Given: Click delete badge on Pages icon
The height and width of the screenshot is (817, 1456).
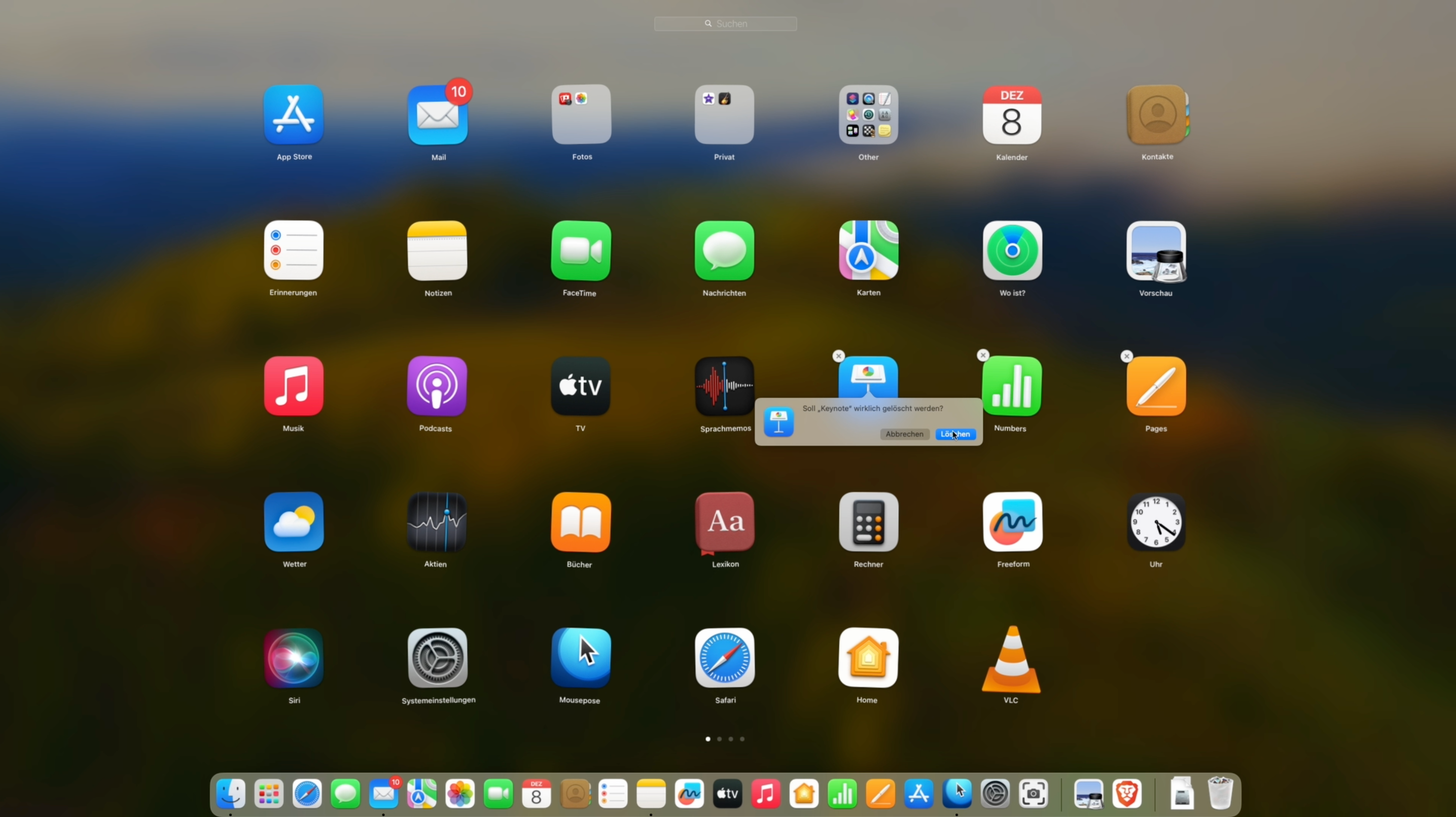Looking at the screenshot, I should coord(1126,356).
